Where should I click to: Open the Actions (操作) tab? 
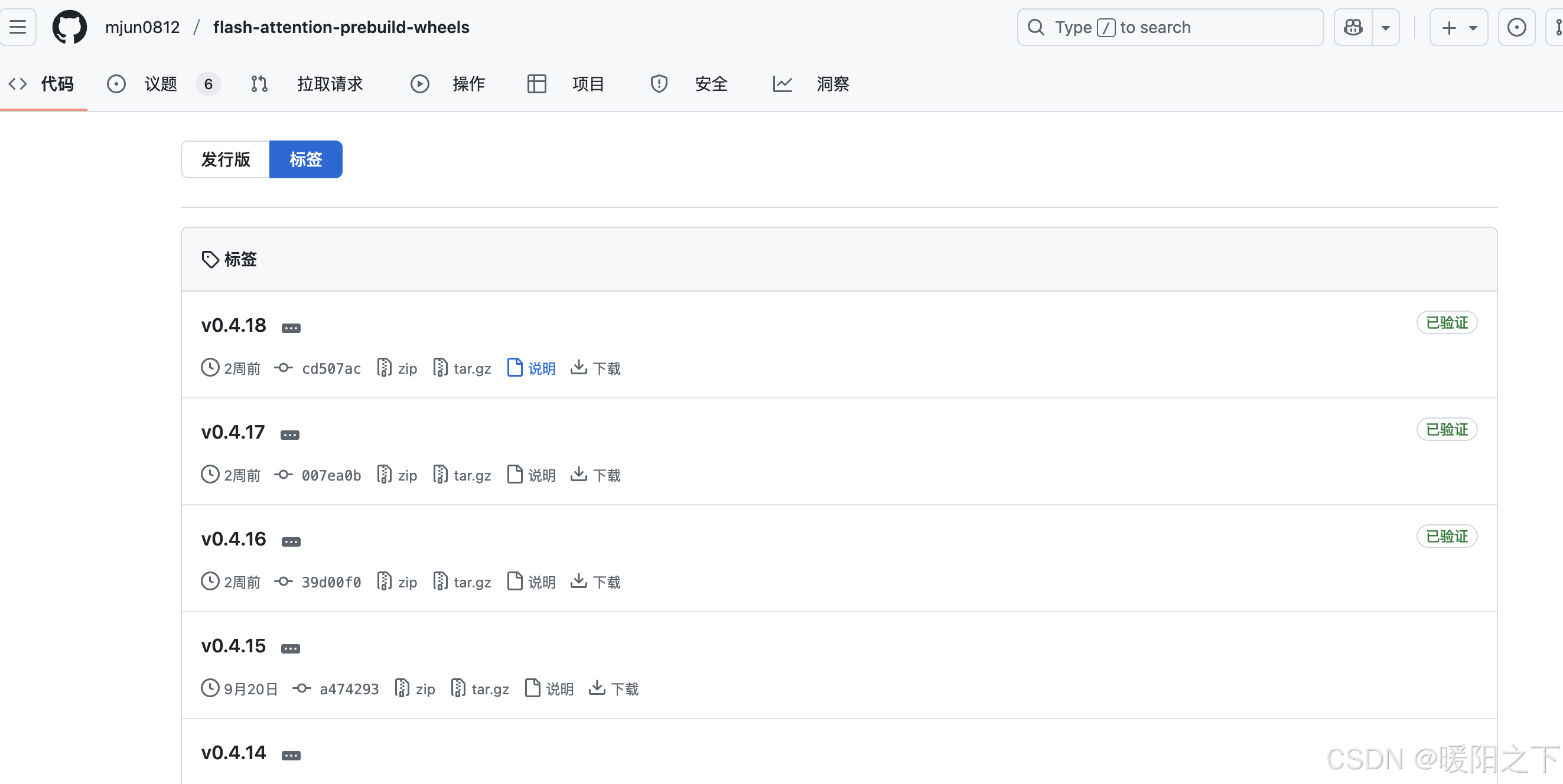pos(468,84)
